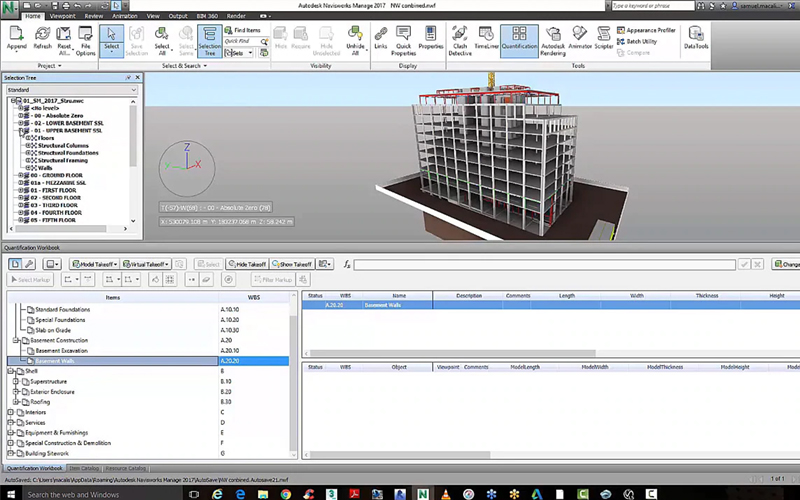Screen dimensions: 800x500
Task: Click Select All in the ribbon
Action: pos(162,40)
